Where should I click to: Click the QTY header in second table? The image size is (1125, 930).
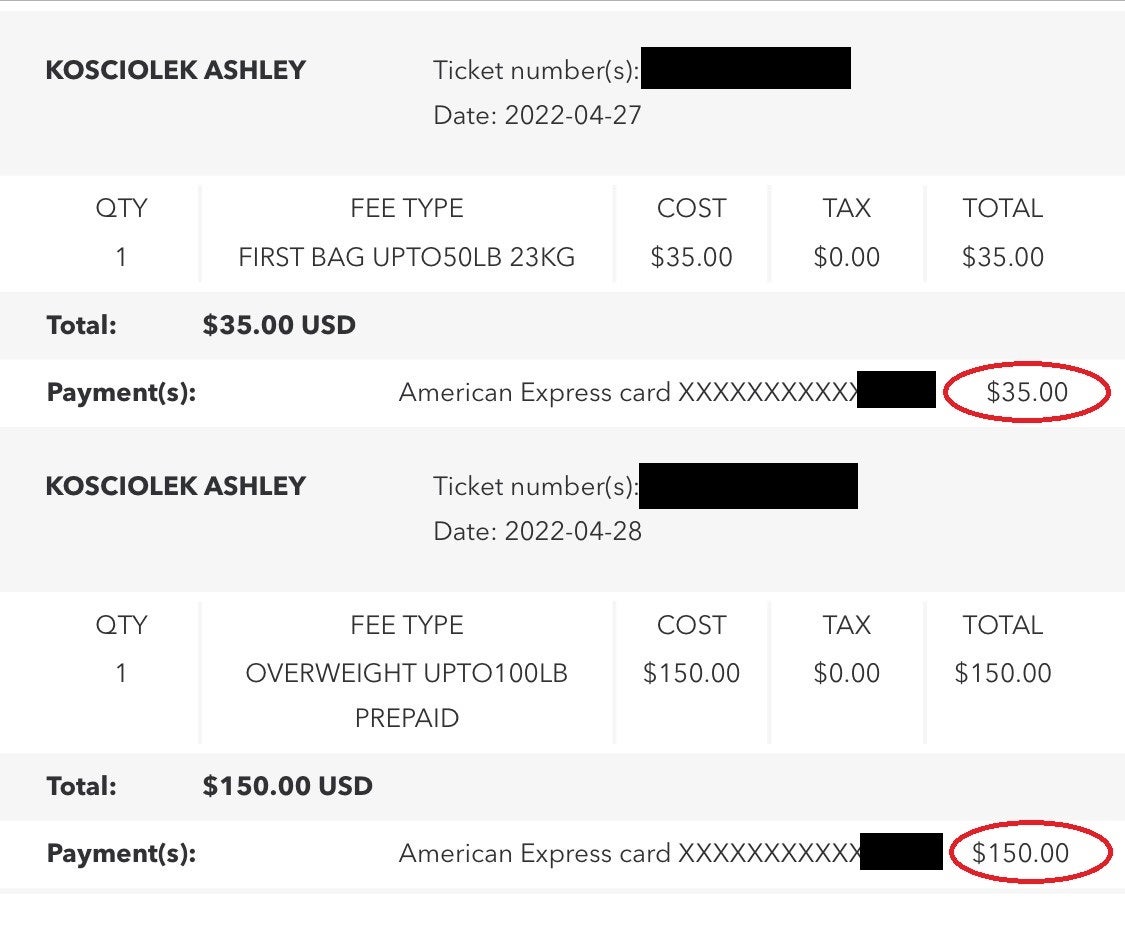(x=121, y=625)
